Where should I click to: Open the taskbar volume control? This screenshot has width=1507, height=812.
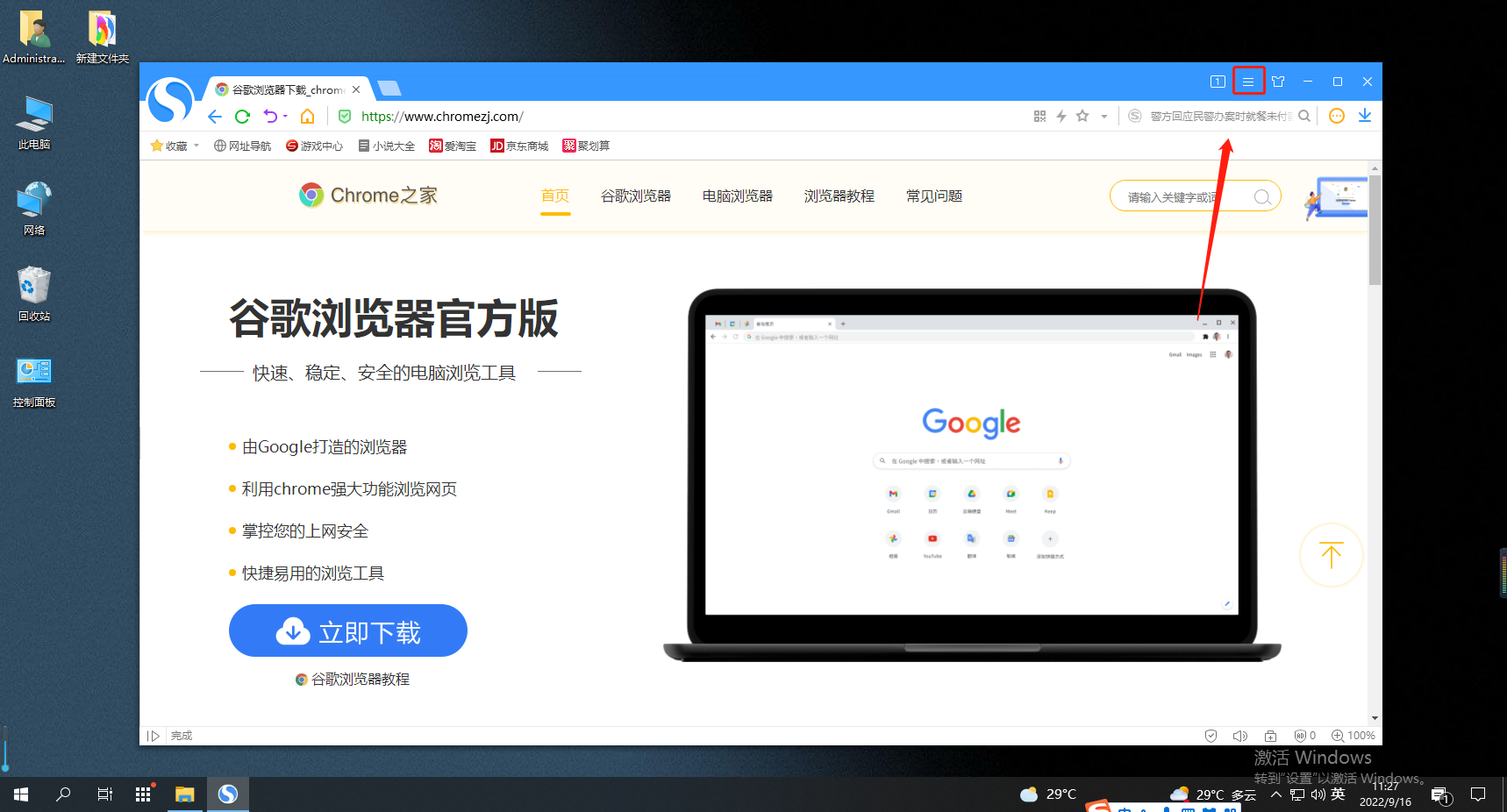[x=1318, y=794]
